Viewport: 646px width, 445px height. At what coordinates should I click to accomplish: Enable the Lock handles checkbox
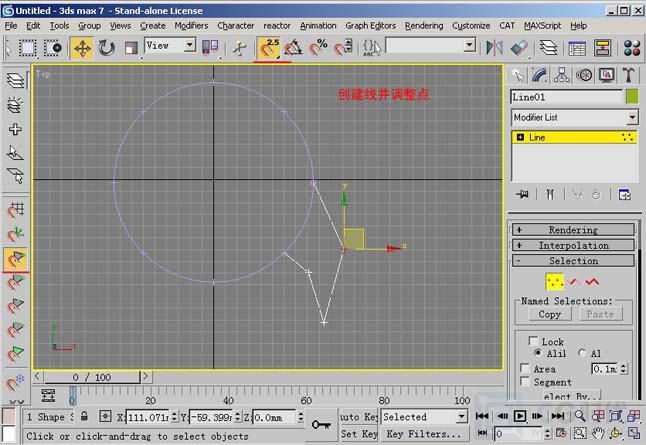533,341
